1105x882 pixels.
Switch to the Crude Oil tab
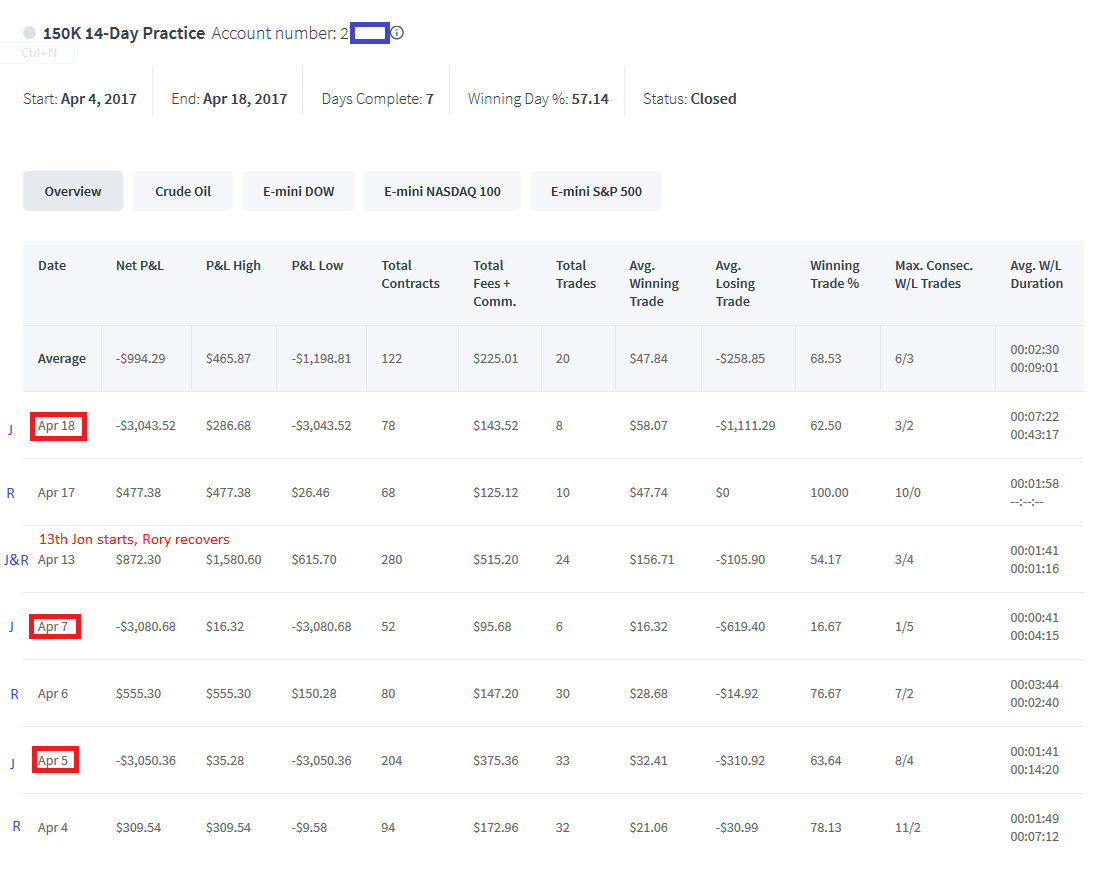point(183,191)
